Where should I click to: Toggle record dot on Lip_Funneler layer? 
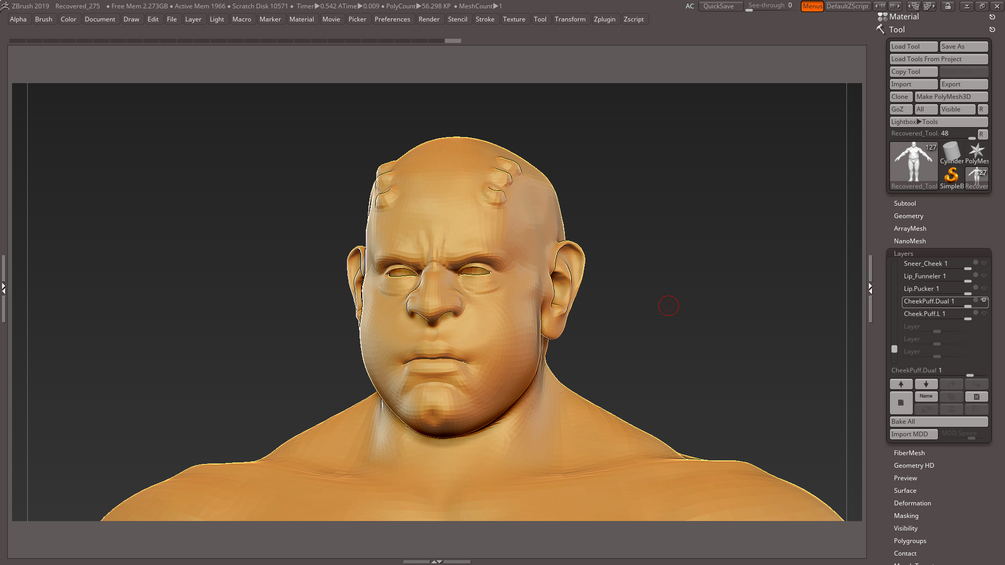976,275
